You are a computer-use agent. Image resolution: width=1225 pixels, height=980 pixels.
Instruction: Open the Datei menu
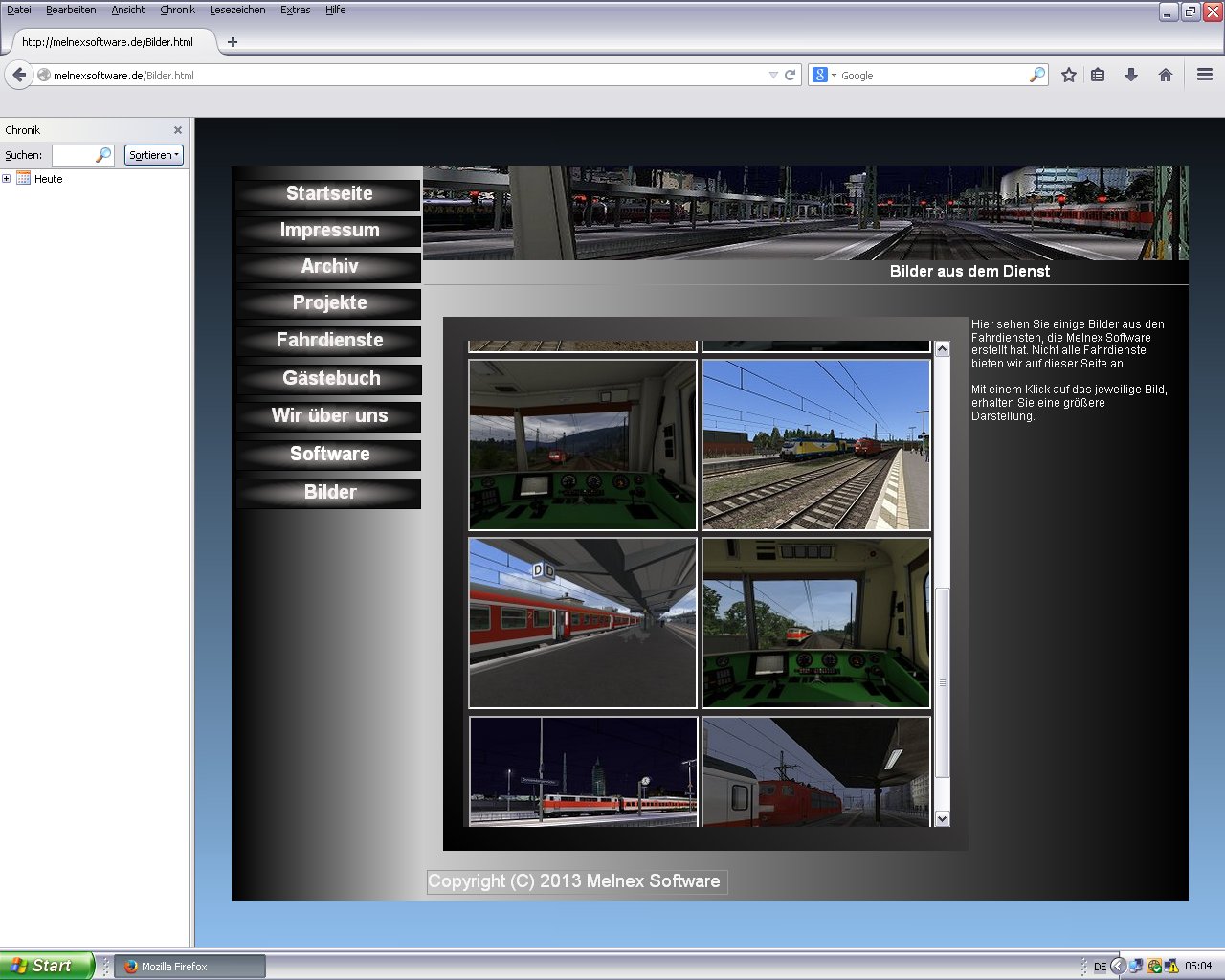[x=19, y=10]
